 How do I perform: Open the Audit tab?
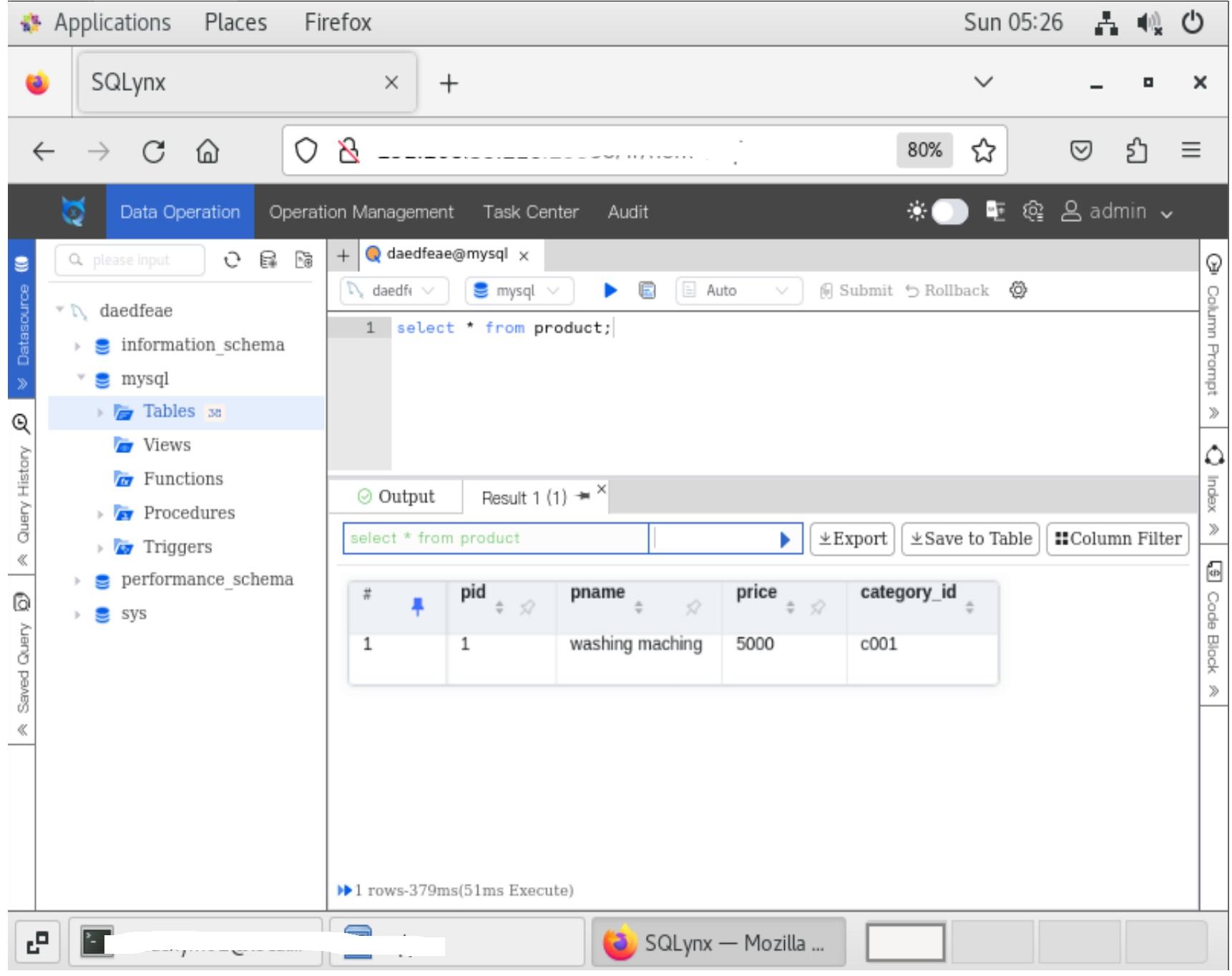(x=627, y=212)
